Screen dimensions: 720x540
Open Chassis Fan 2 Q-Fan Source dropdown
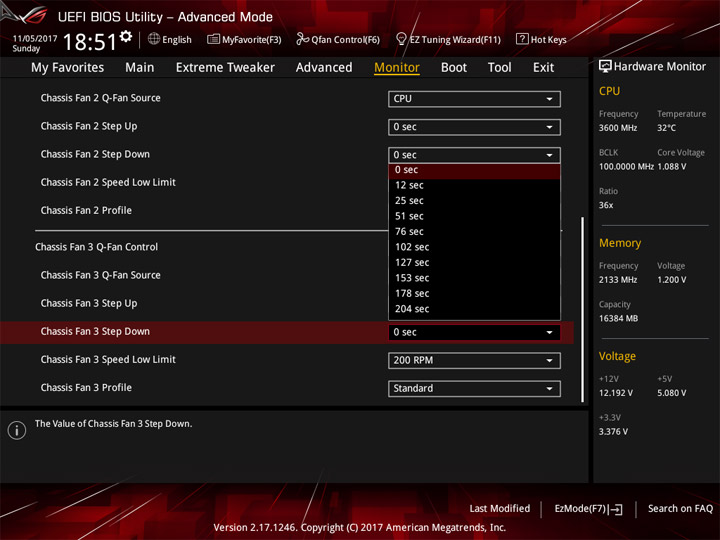(x=474, y=99)
